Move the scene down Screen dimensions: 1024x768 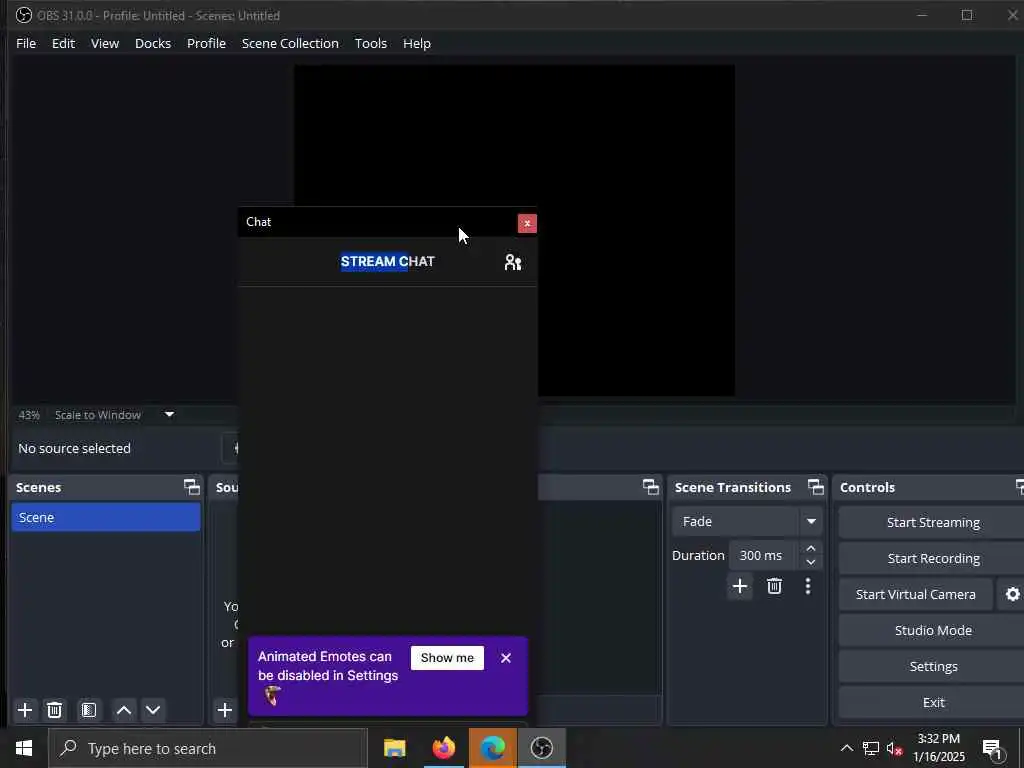[x=153, y=710]
